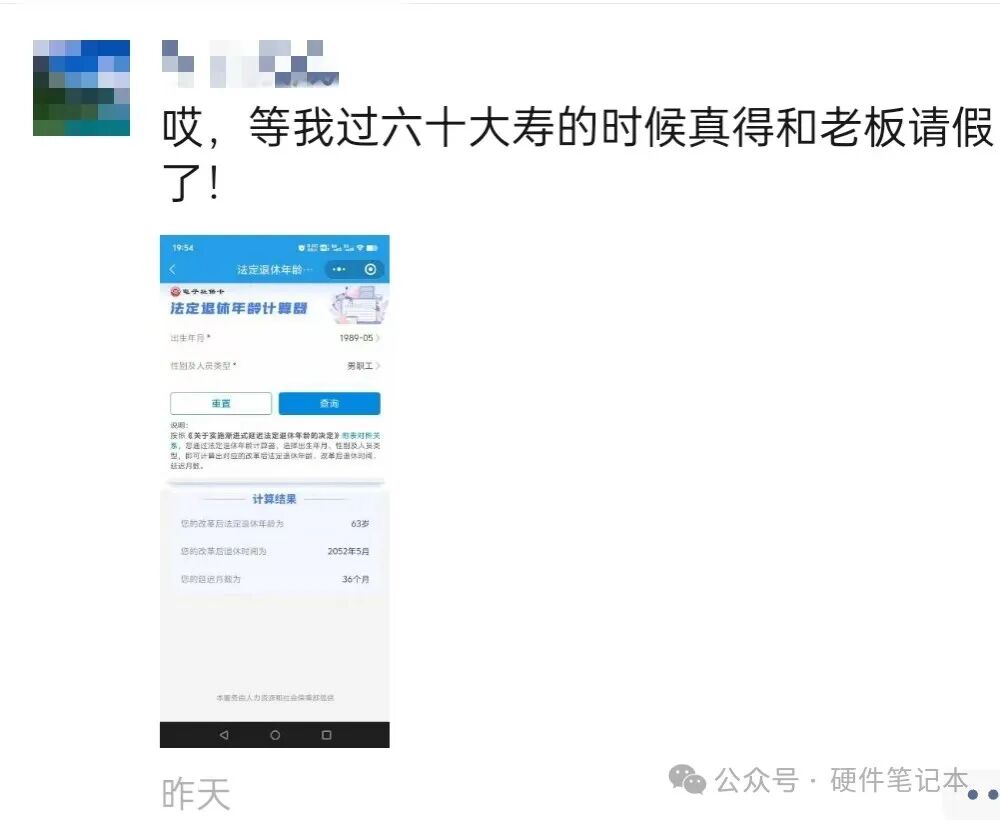
Task: Open the two-dot comment menu beside post
Action: pos(983,794)
